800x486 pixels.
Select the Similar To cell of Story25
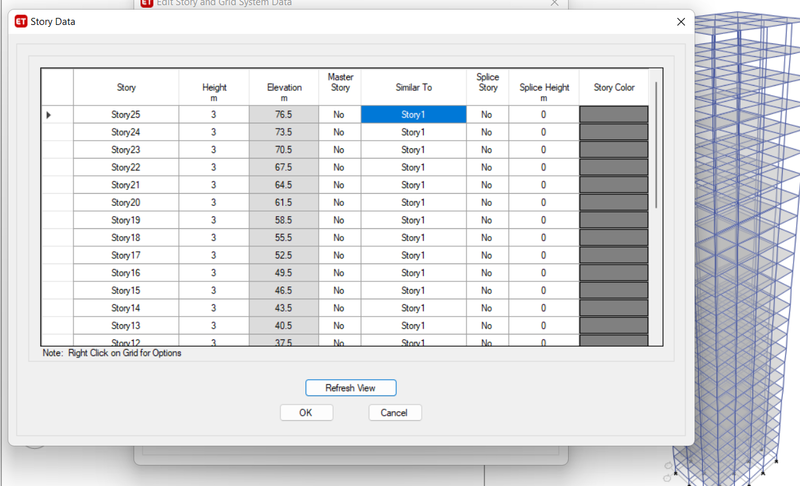[x=414, y=115]
